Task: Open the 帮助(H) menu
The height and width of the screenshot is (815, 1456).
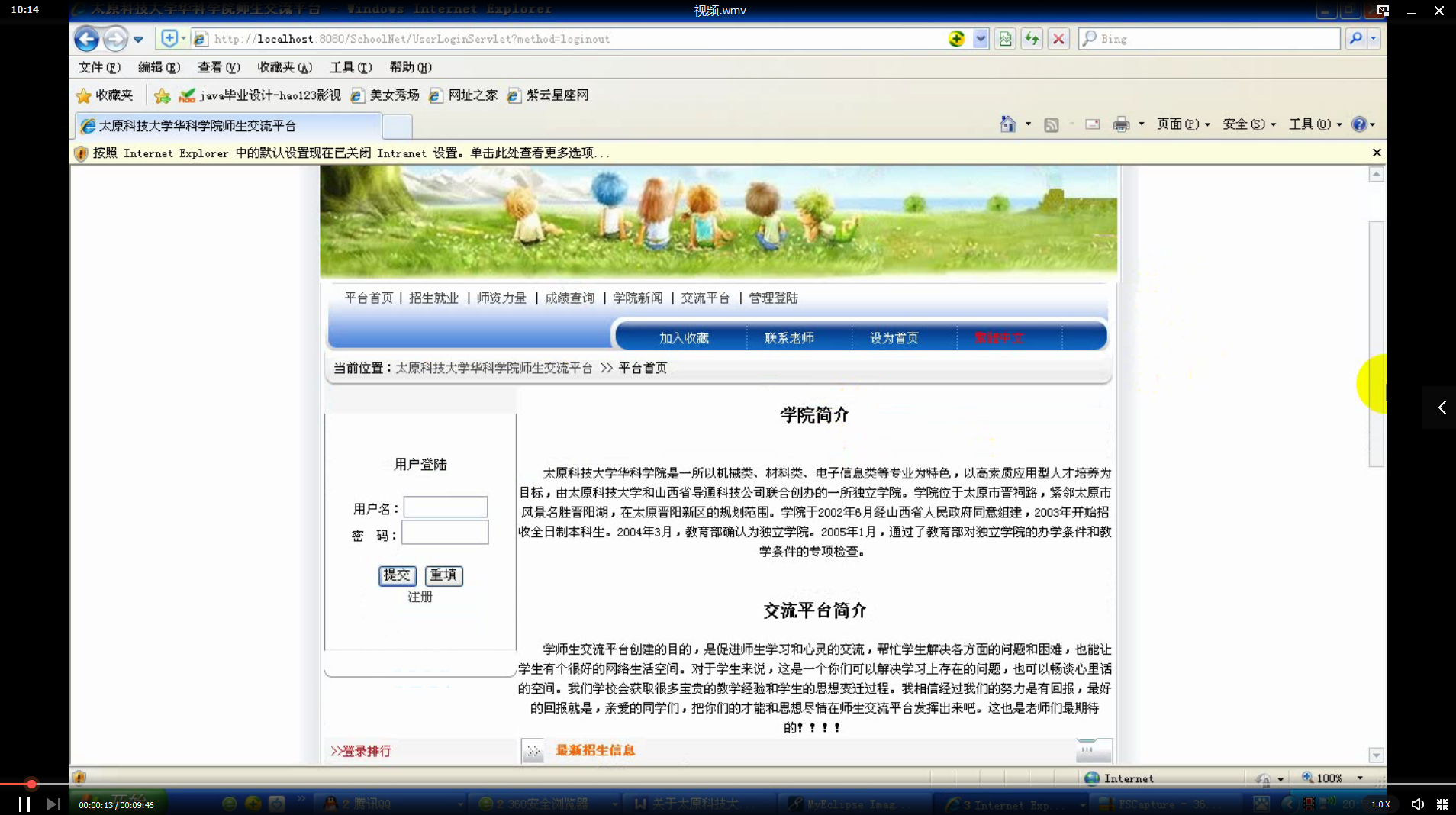Action: [x=411, y=67]
